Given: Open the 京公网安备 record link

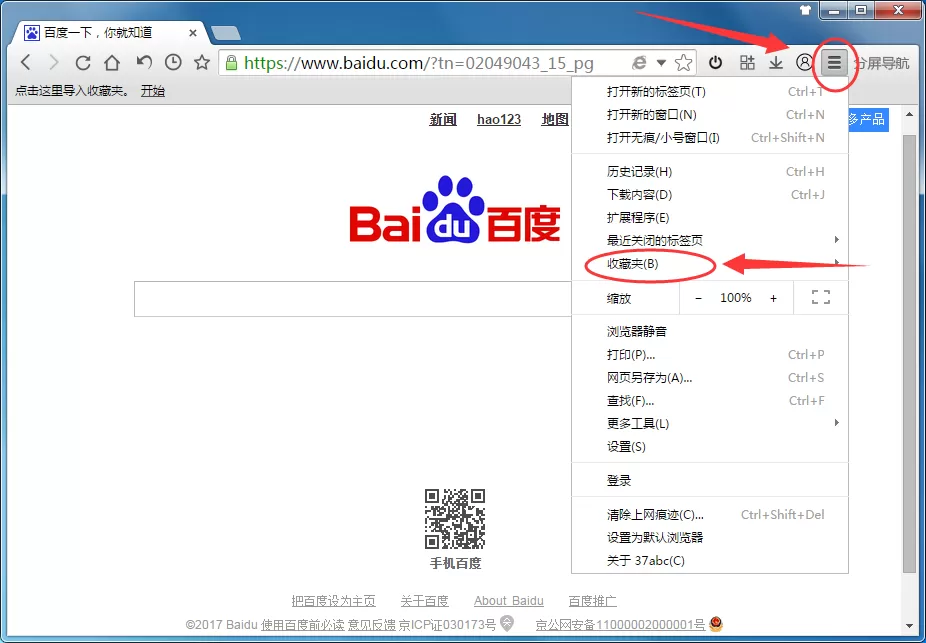Looking at the screenshot, I should click(620, 625).
